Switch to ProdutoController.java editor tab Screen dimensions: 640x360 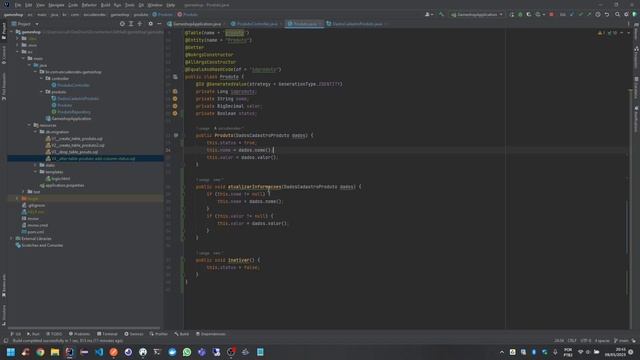coord(254,24)
